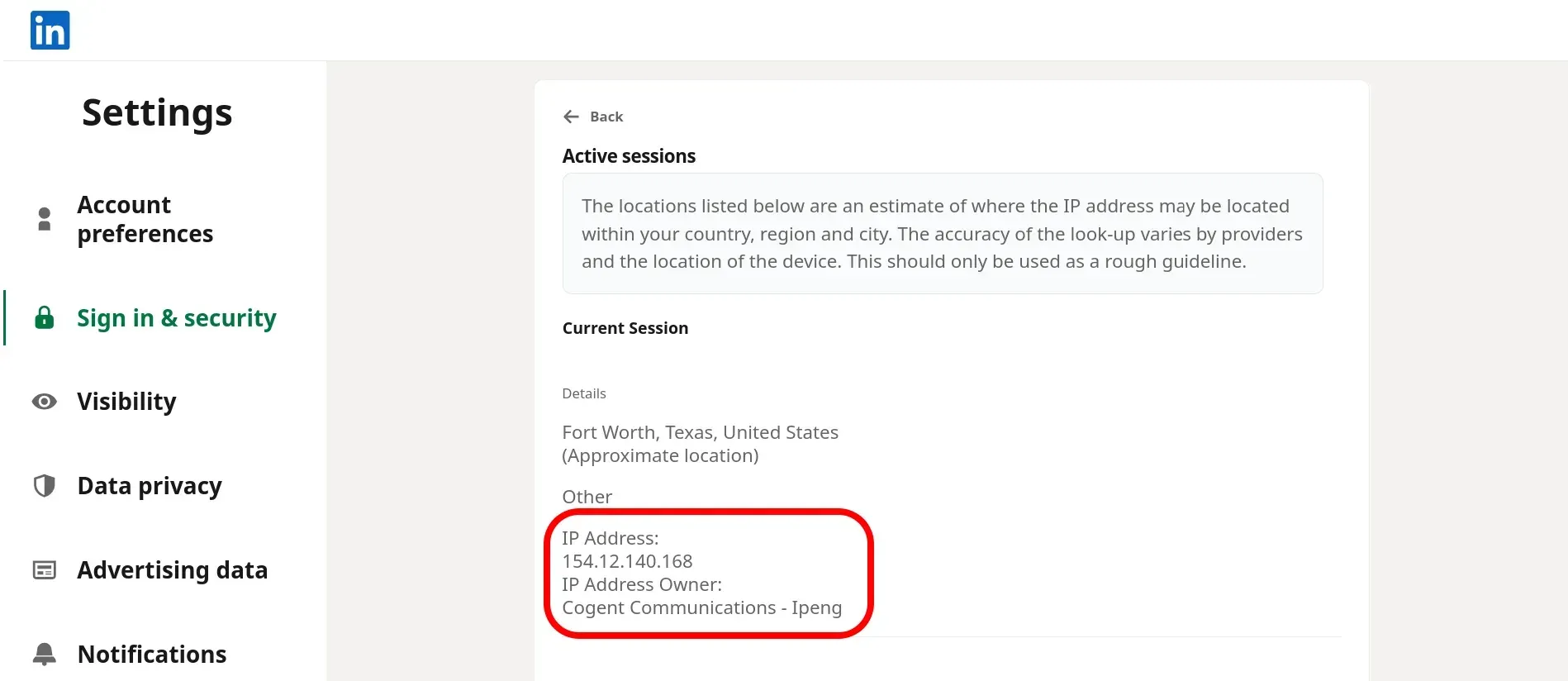Viewport: 1568px width, 681px height.
Task: Click the location estimate notice paragraph
Action: click(943, 234)
